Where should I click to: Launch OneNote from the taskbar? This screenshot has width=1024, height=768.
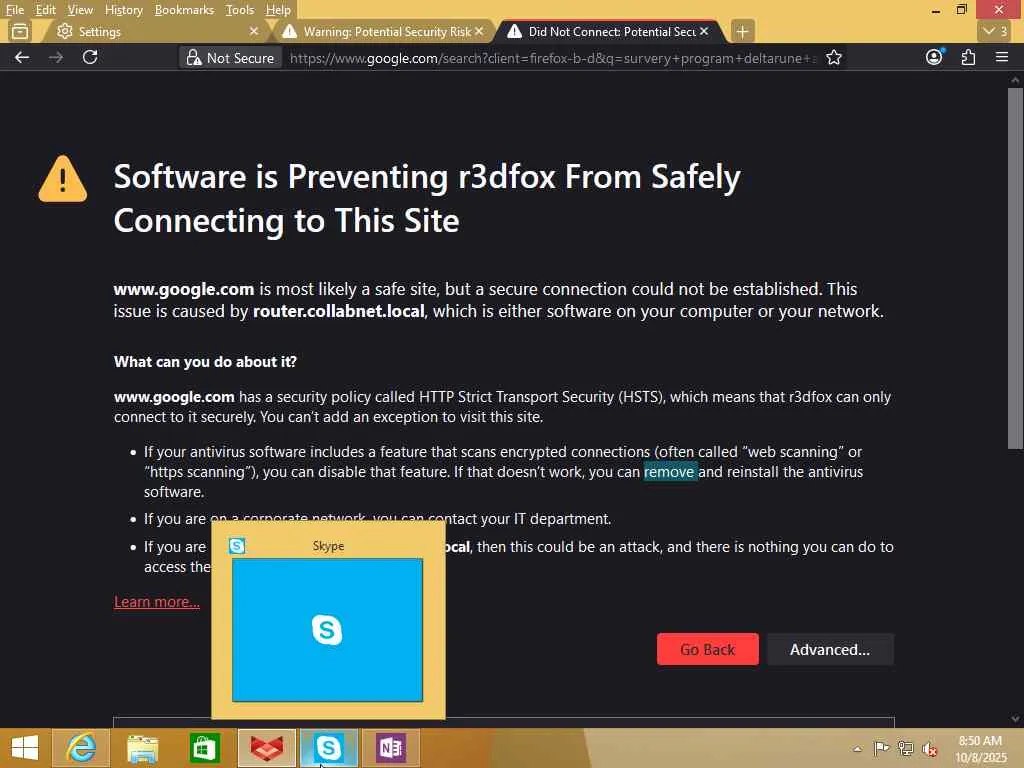391,748
